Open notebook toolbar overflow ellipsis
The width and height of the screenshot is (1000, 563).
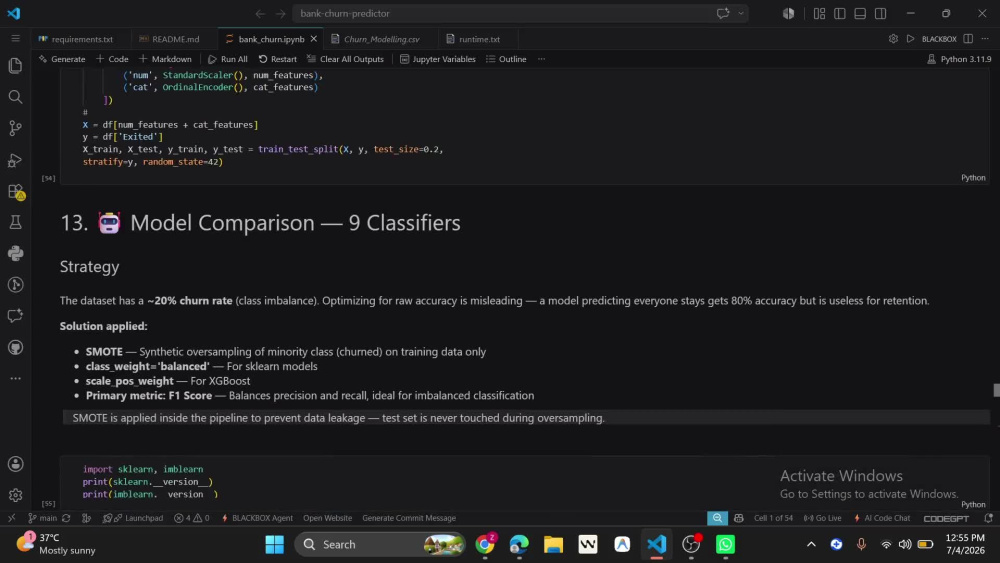[541, 59]
